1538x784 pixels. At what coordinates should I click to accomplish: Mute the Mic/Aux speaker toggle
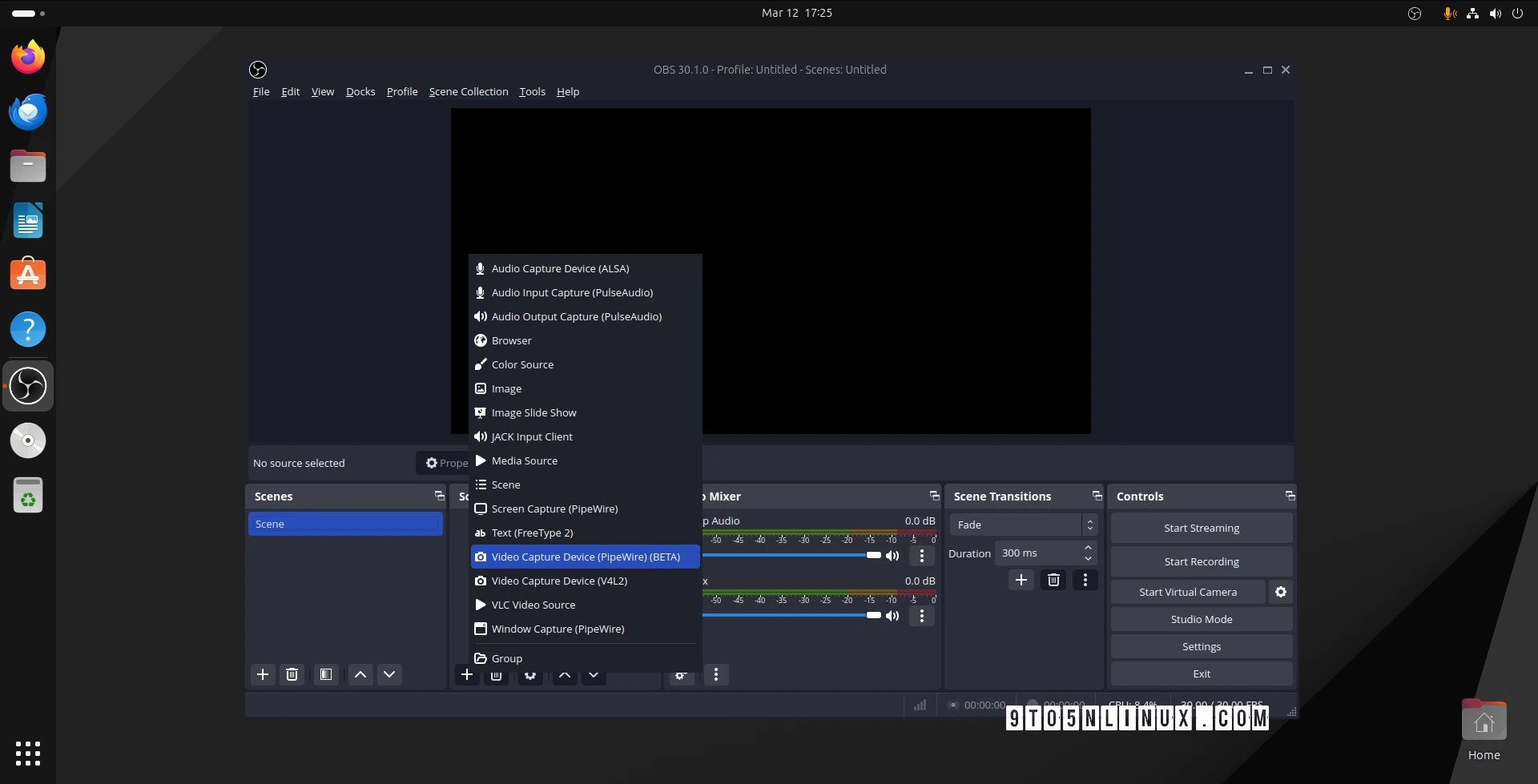click(892, 615)
